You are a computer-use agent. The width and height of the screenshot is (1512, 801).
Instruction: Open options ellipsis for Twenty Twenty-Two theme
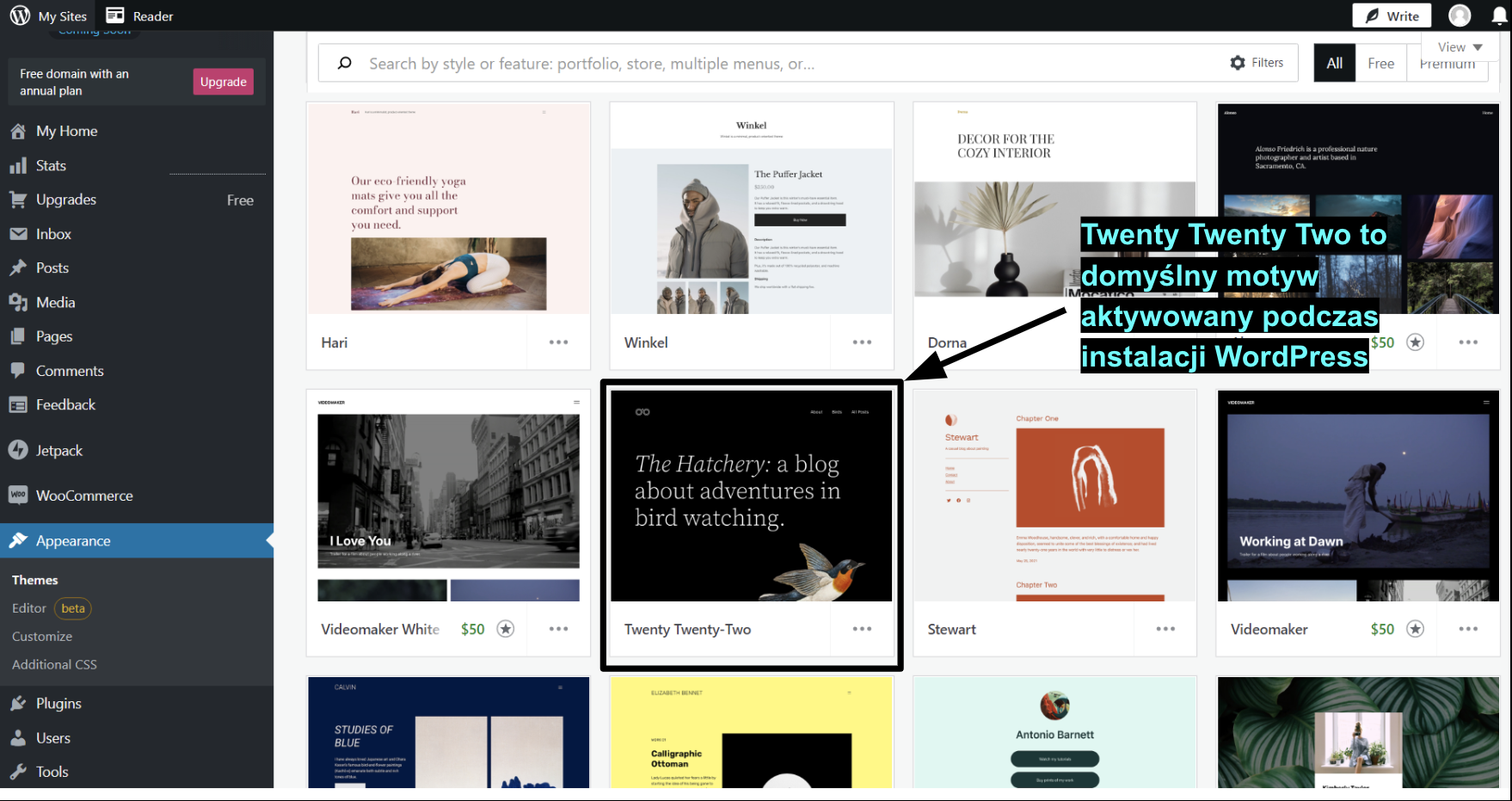click(x=862, y=629)
